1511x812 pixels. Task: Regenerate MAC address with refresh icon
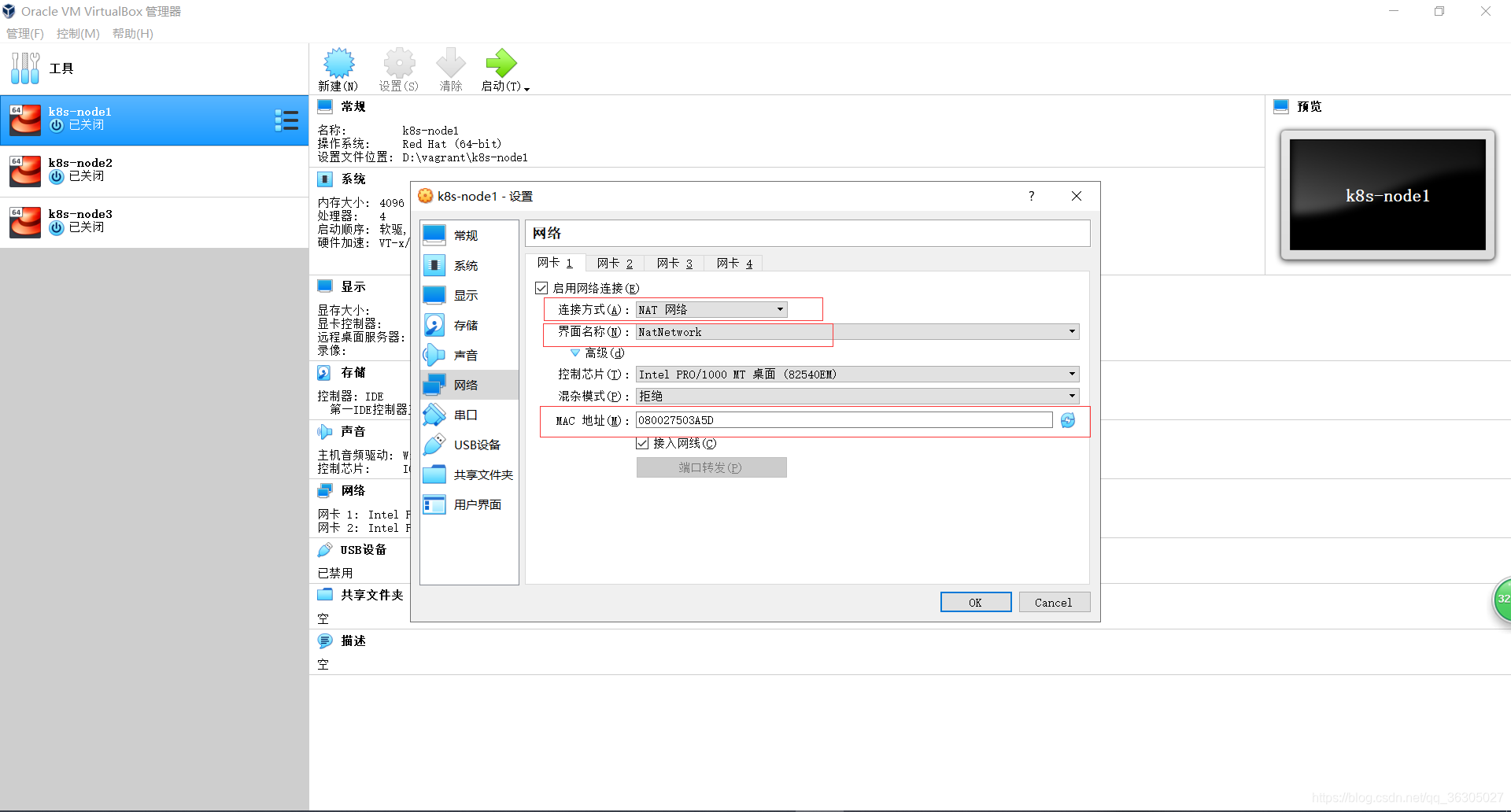point(1068,420)
